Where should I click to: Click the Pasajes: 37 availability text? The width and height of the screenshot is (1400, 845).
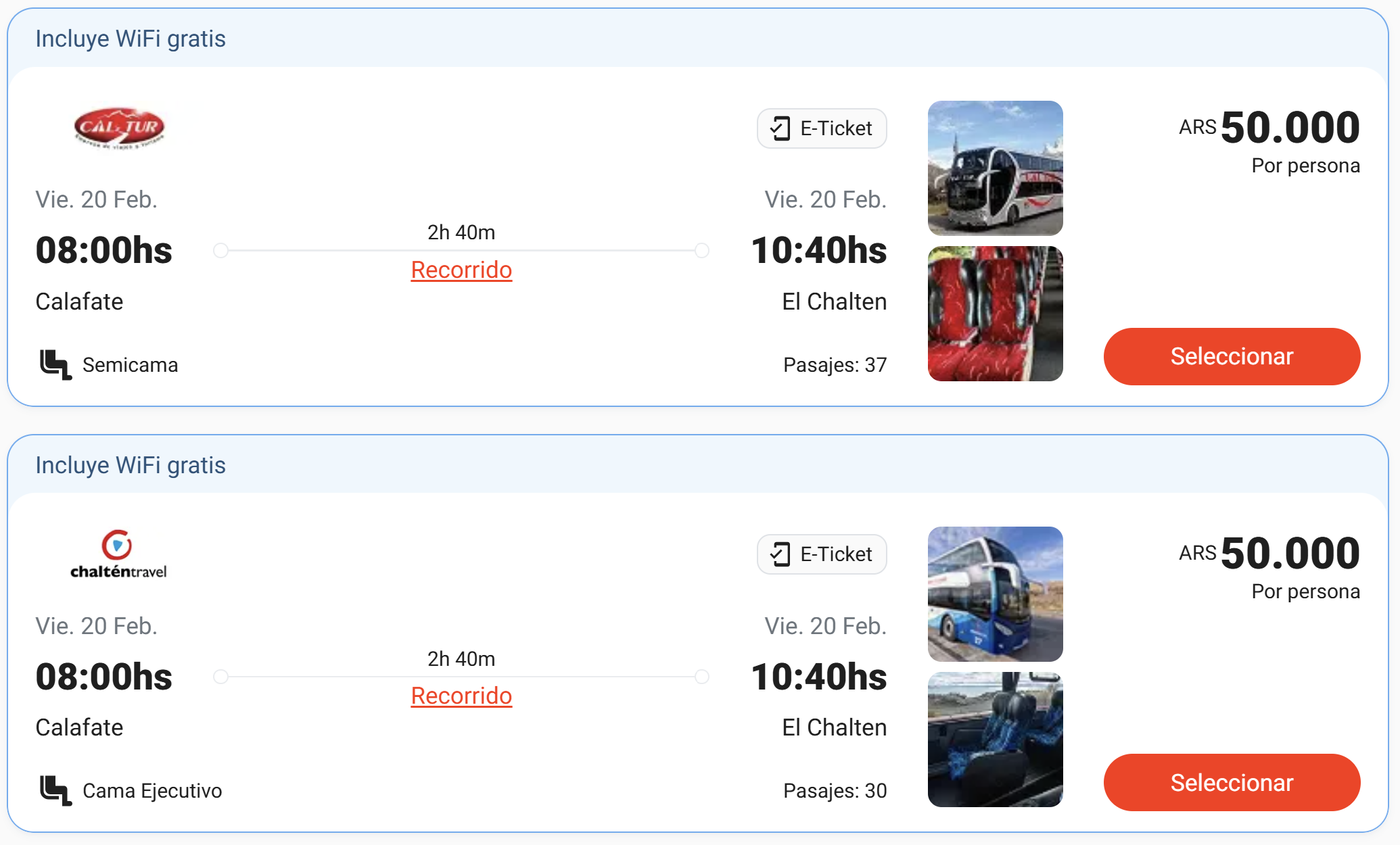coord(835,365)
